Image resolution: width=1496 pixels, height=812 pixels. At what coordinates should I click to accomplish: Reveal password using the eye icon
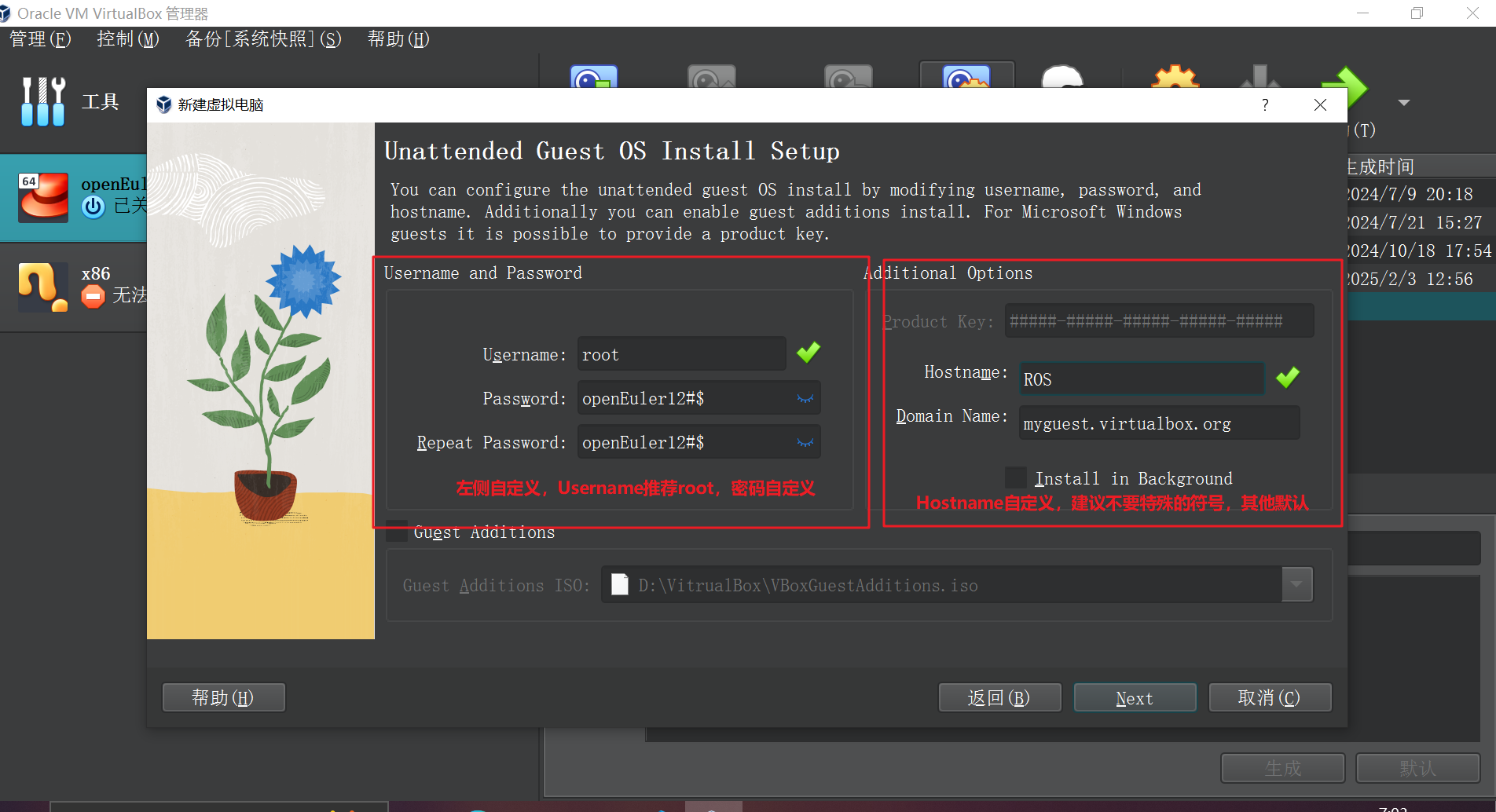805,398
